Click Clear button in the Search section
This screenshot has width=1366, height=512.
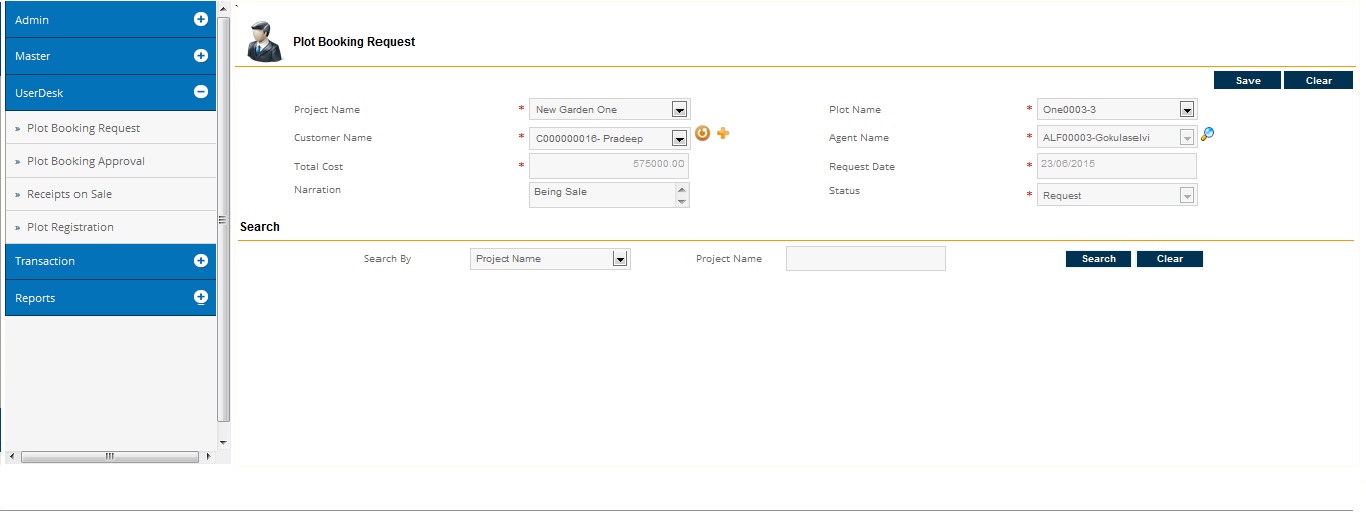click(x=1169, y=259)
